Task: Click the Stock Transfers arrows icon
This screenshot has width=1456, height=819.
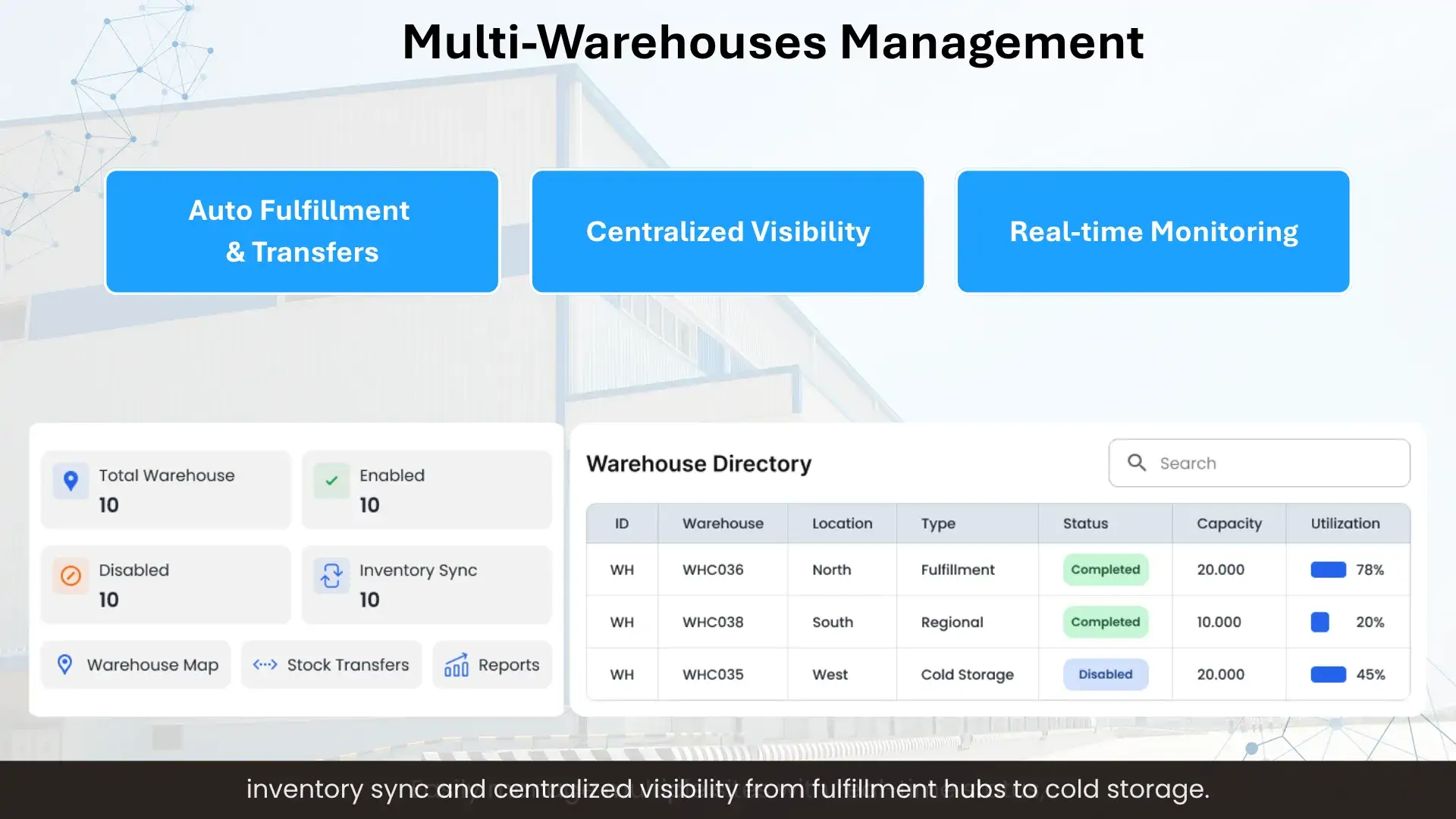Action: (x=265, y=665)
